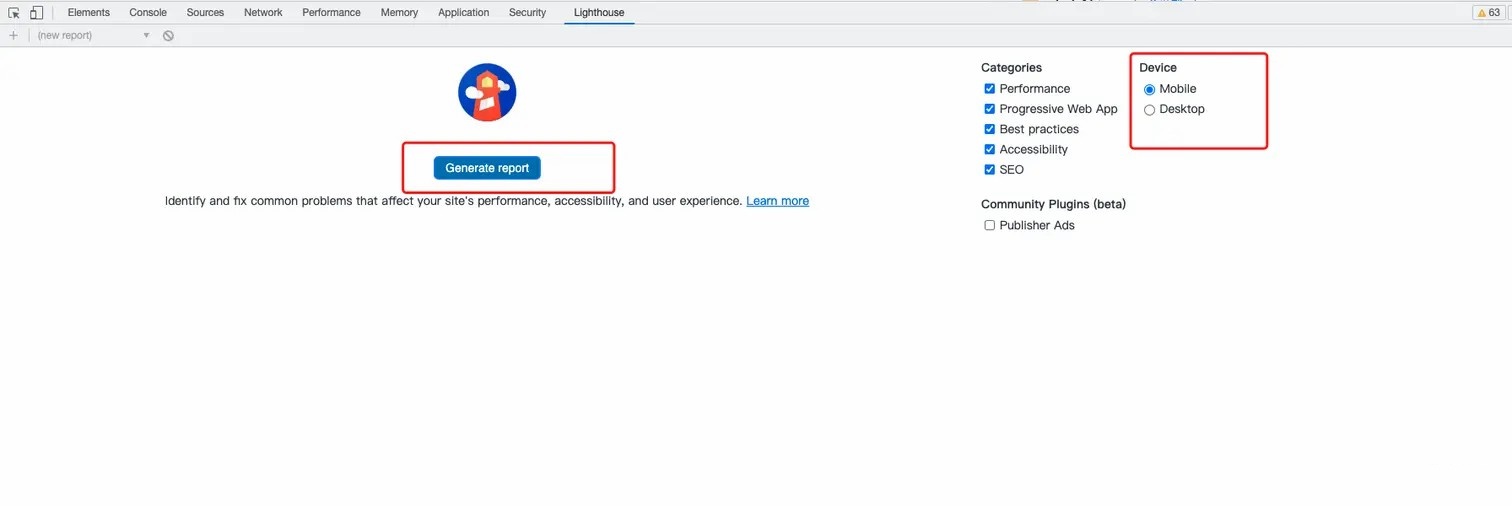Image resolution: width=1512 pixels, height=506 pixels.
Task: Click the add new report plus icon
Action: point(13,35)
